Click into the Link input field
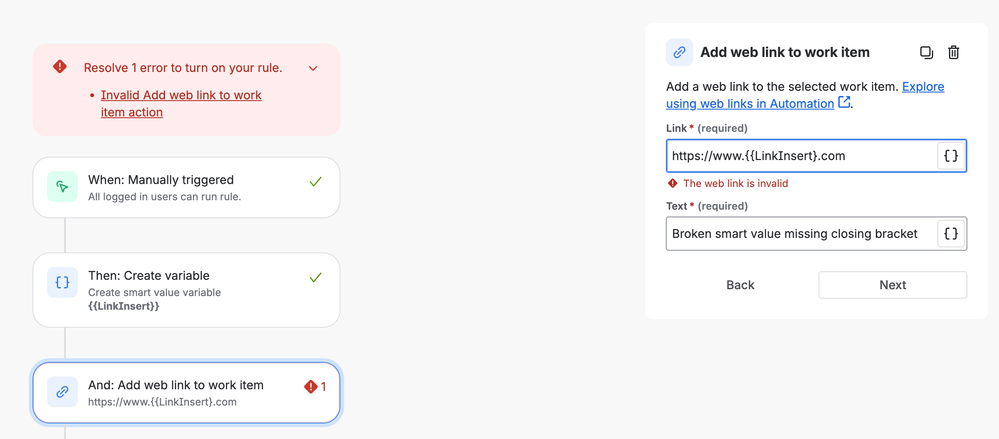The width and height of the screenshot is (999, 439). (x=800, y=156)
